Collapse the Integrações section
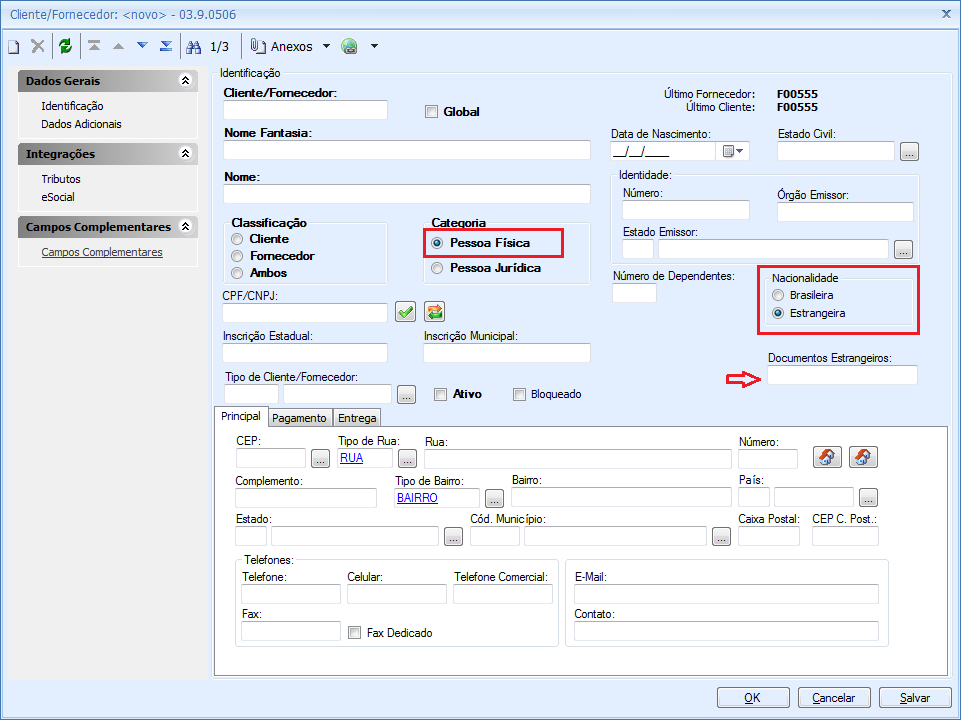This screenshot has width=961, height=720. click(x=185, y=153)
